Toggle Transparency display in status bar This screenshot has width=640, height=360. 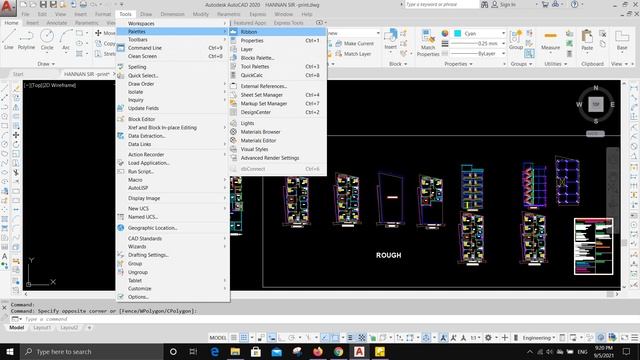[362, 338]
